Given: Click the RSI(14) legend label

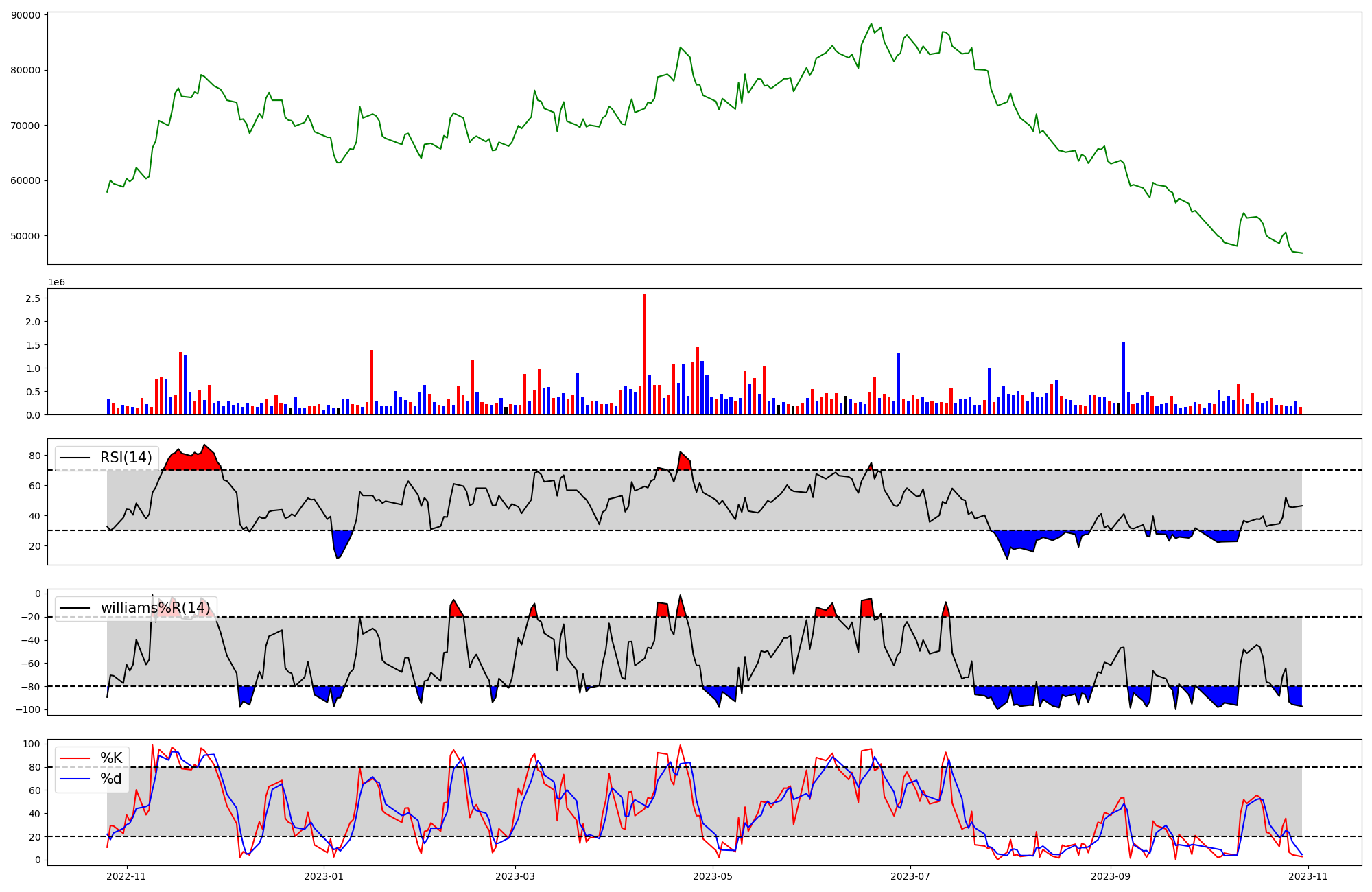Looking at the screenshot, I should (126, 458).
